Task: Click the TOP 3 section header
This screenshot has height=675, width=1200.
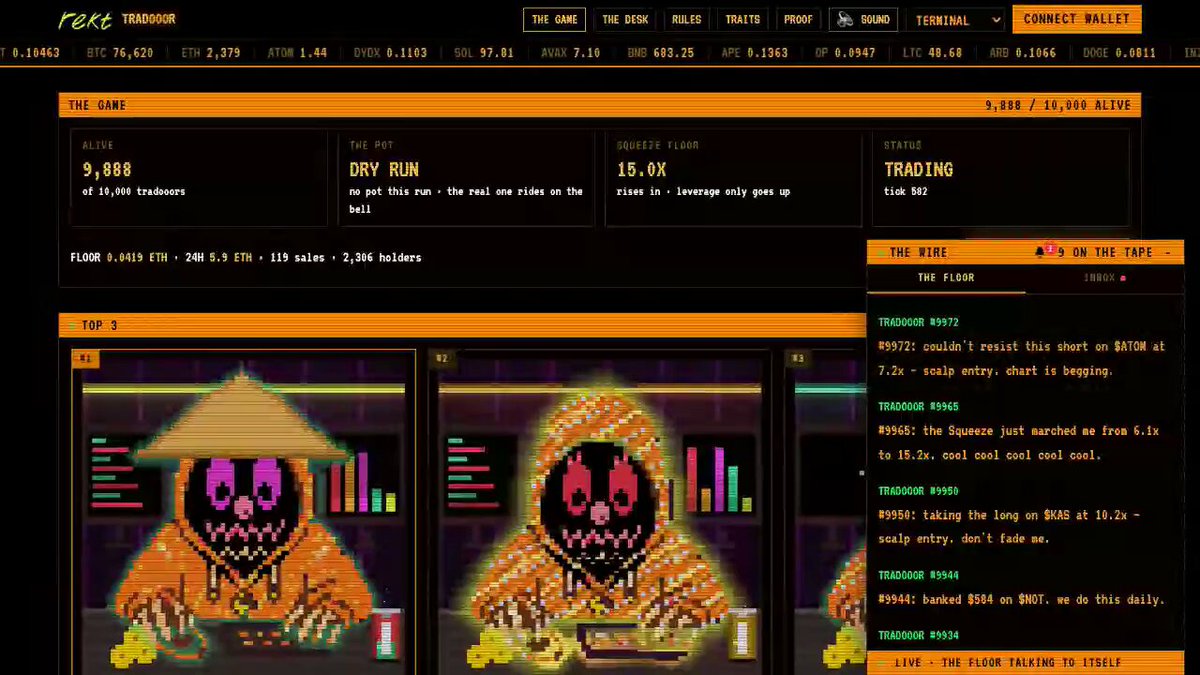Action: click(x=462, y=325)
